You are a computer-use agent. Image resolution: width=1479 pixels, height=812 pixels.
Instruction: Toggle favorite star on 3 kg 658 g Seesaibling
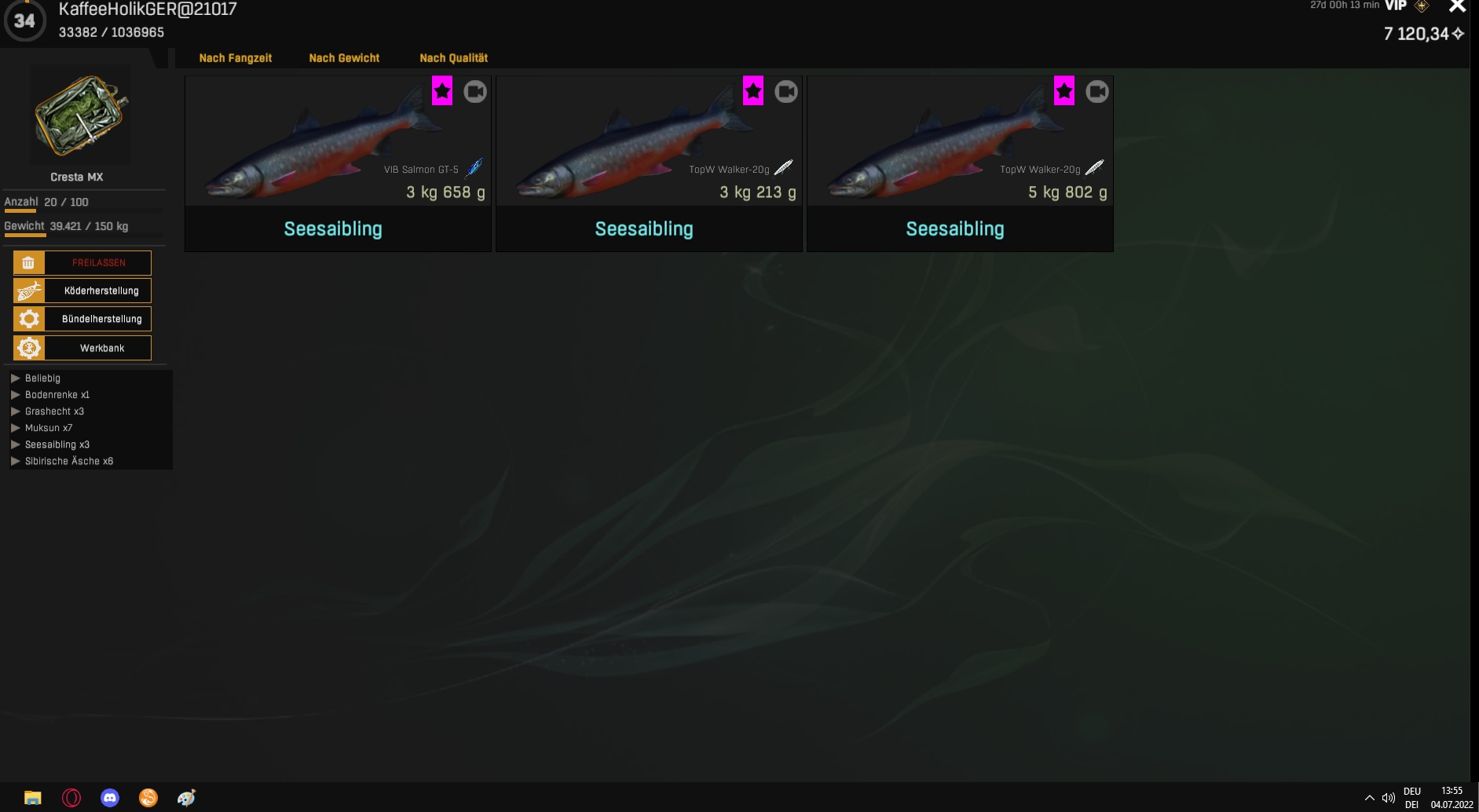pos(442,91)
